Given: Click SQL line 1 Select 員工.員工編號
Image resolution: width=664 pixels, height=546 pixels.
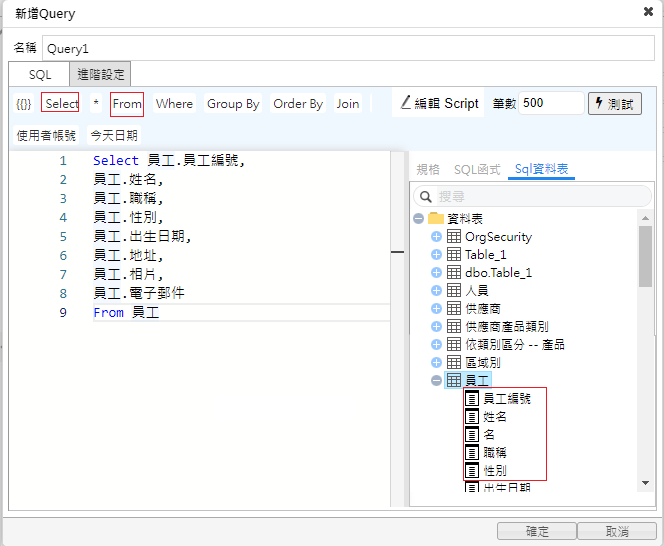Looking at the screenshot, I should [169, 161].
